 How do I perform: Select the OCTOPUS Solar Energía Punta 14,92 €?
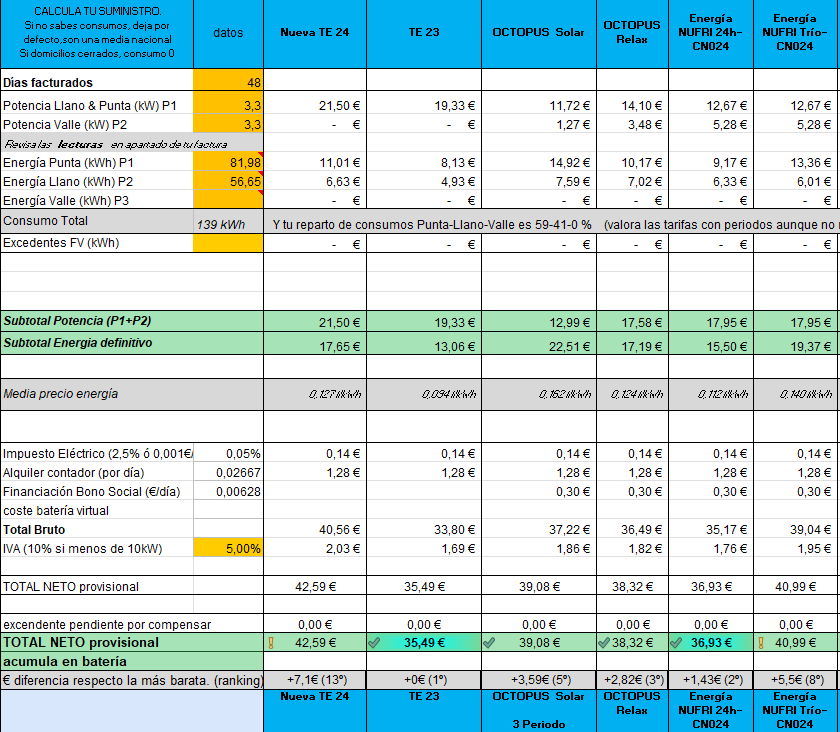(x=539, y=162)
